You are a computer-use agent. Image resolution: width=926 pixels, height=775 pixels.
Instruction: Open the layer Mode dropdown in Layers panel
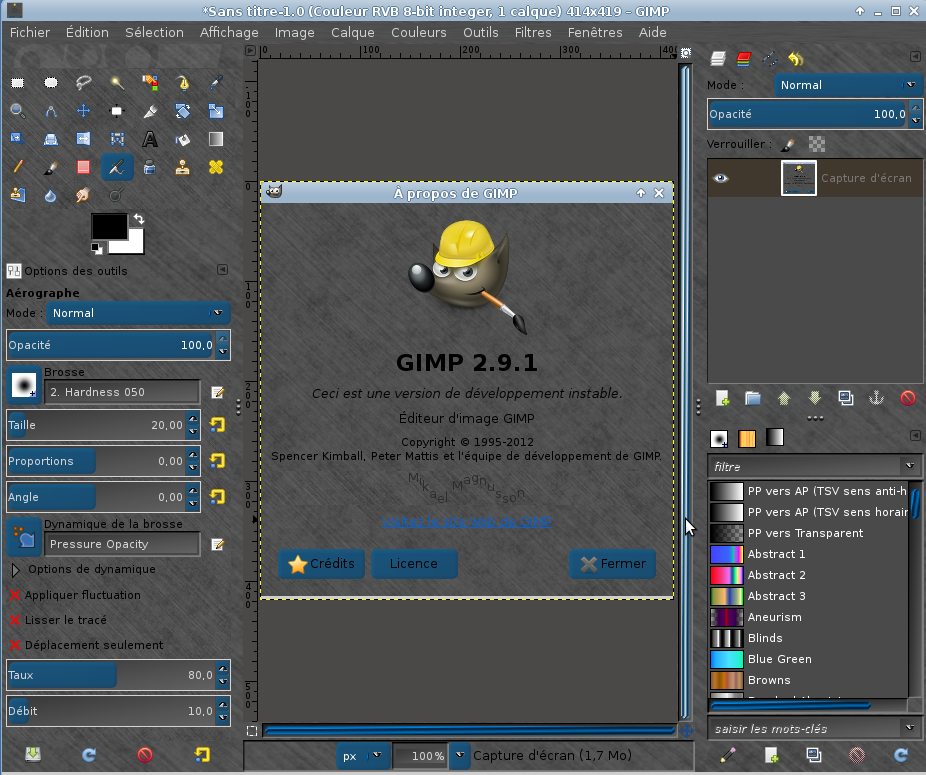click(848, 85)
